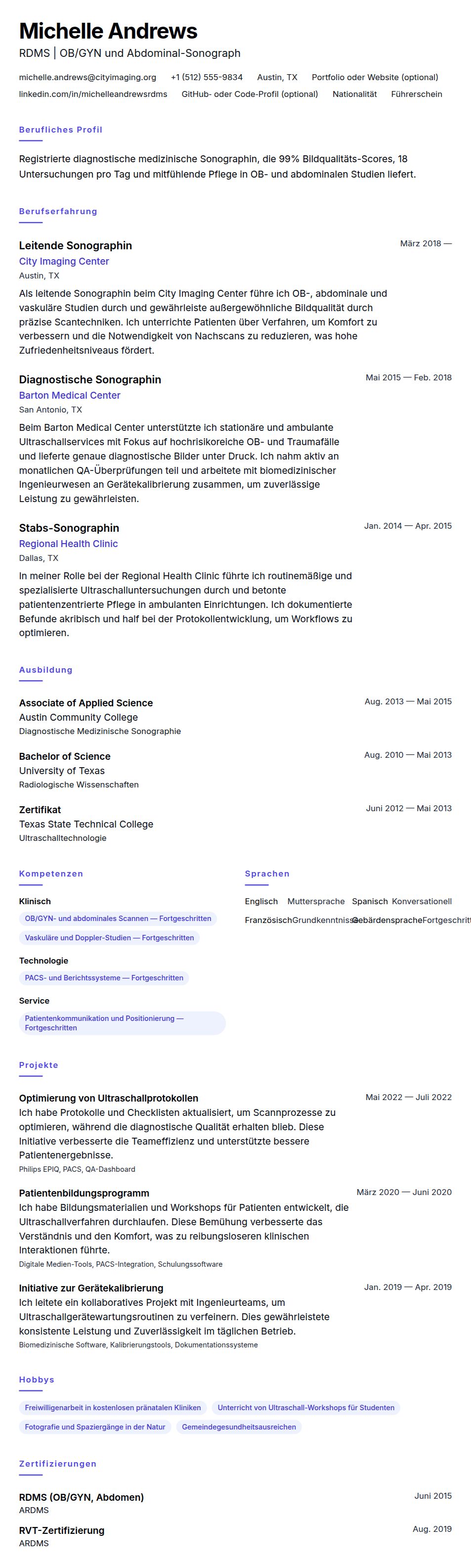Click Freiwilligenarbeit in kostenlosen pränatalen Kliniken tag
The height and width of the screenshot is (1568, 471).
click(x=113, y=1407)
